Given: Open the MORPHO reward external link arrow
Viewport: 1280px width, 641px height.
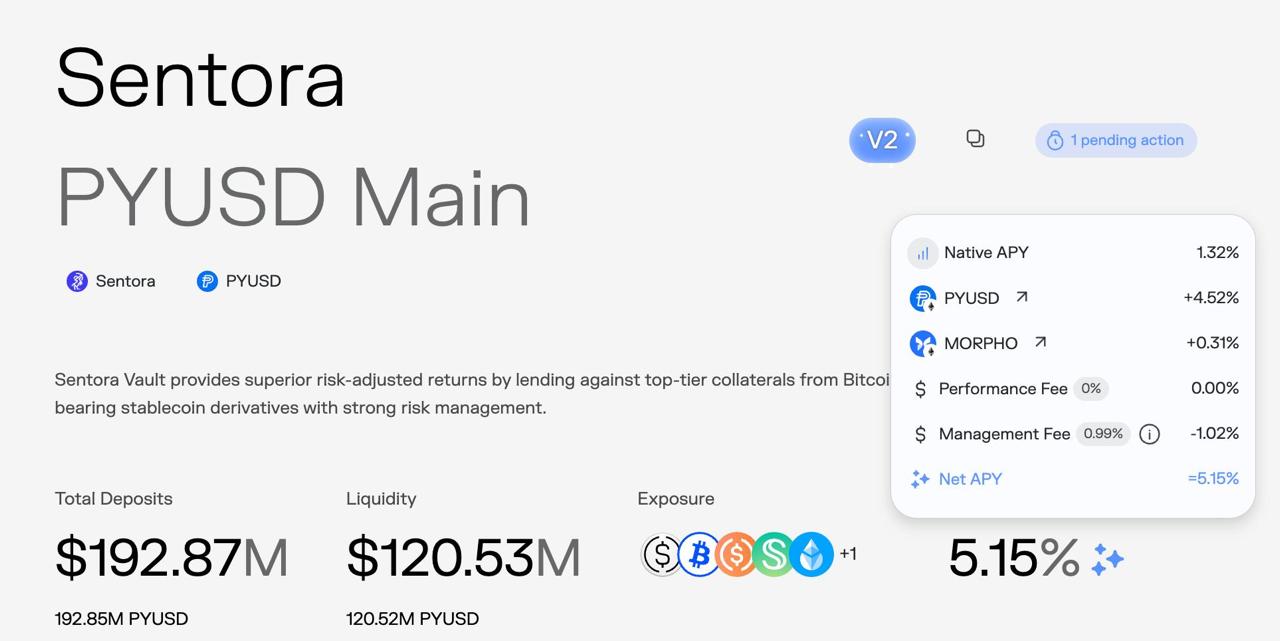Looking at the screenshot, I should point(1040,342).
